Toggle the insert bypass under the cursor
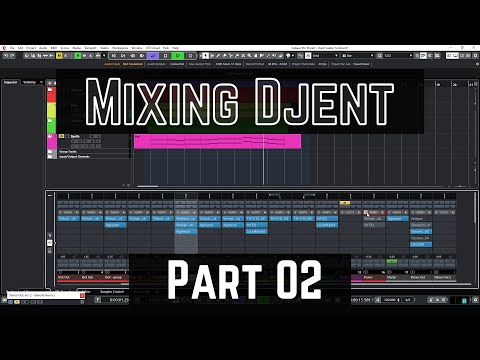Screen dimensions: 480x360 tap(366, 212)
